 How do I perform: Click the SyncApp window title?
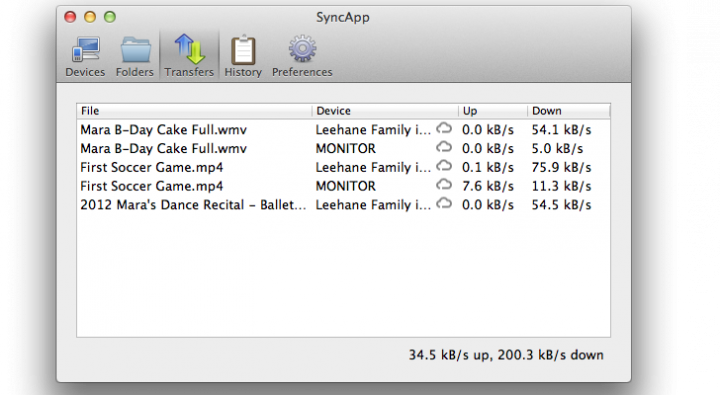tap(343, 17)
